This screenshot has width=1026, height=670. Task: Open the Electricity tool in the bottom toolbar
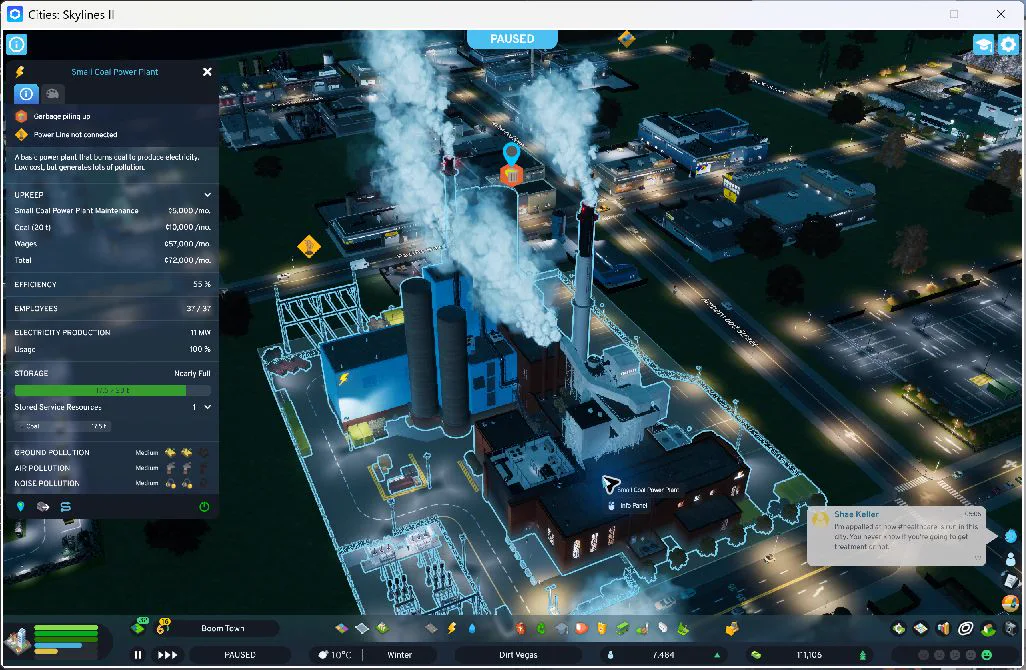pyautogui.click(x=451, y=629)
